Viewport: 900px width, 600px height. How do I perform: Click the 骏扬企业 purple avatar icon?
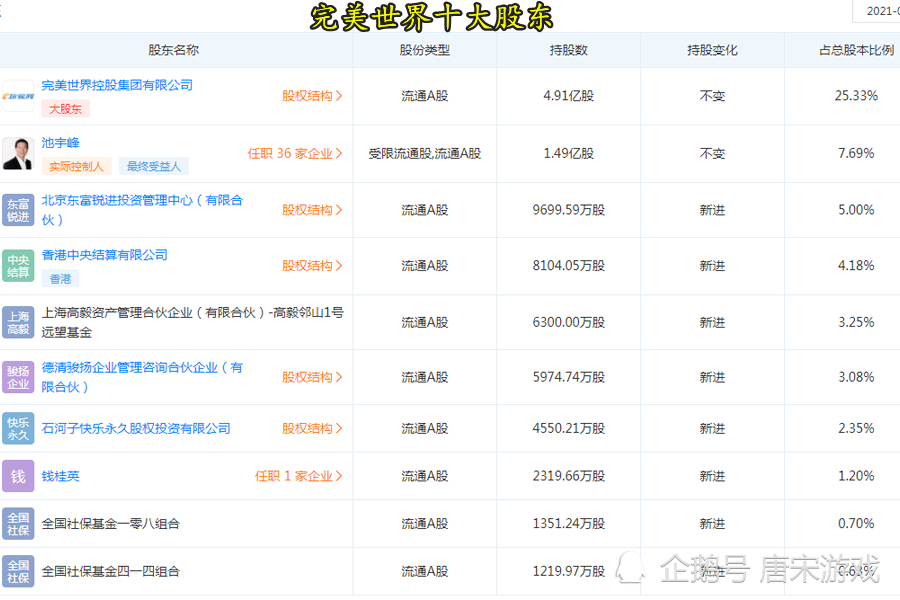point(18,377)
